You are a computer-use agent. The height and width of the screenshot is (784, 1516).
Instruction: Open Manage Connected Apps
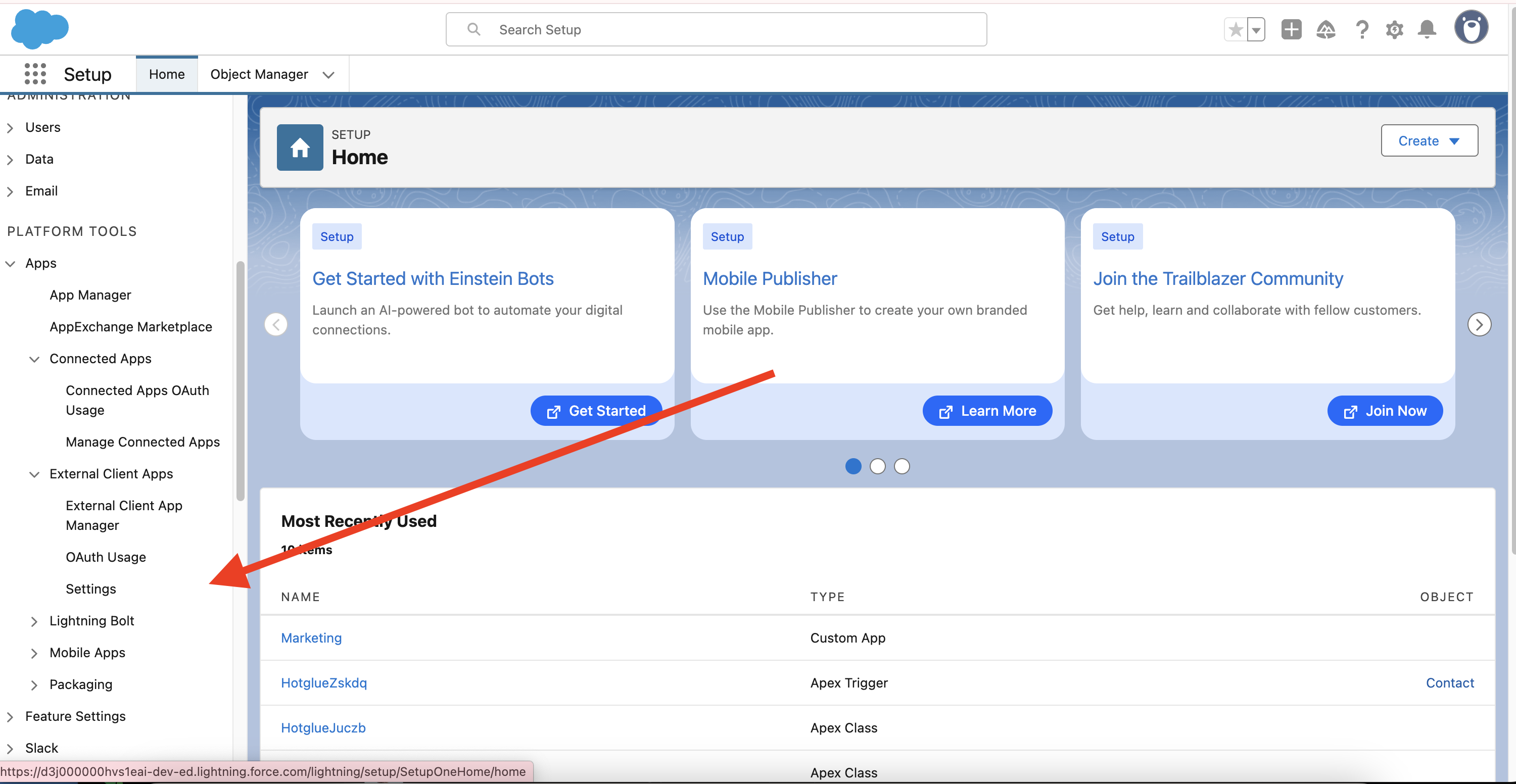coord(143,442)
